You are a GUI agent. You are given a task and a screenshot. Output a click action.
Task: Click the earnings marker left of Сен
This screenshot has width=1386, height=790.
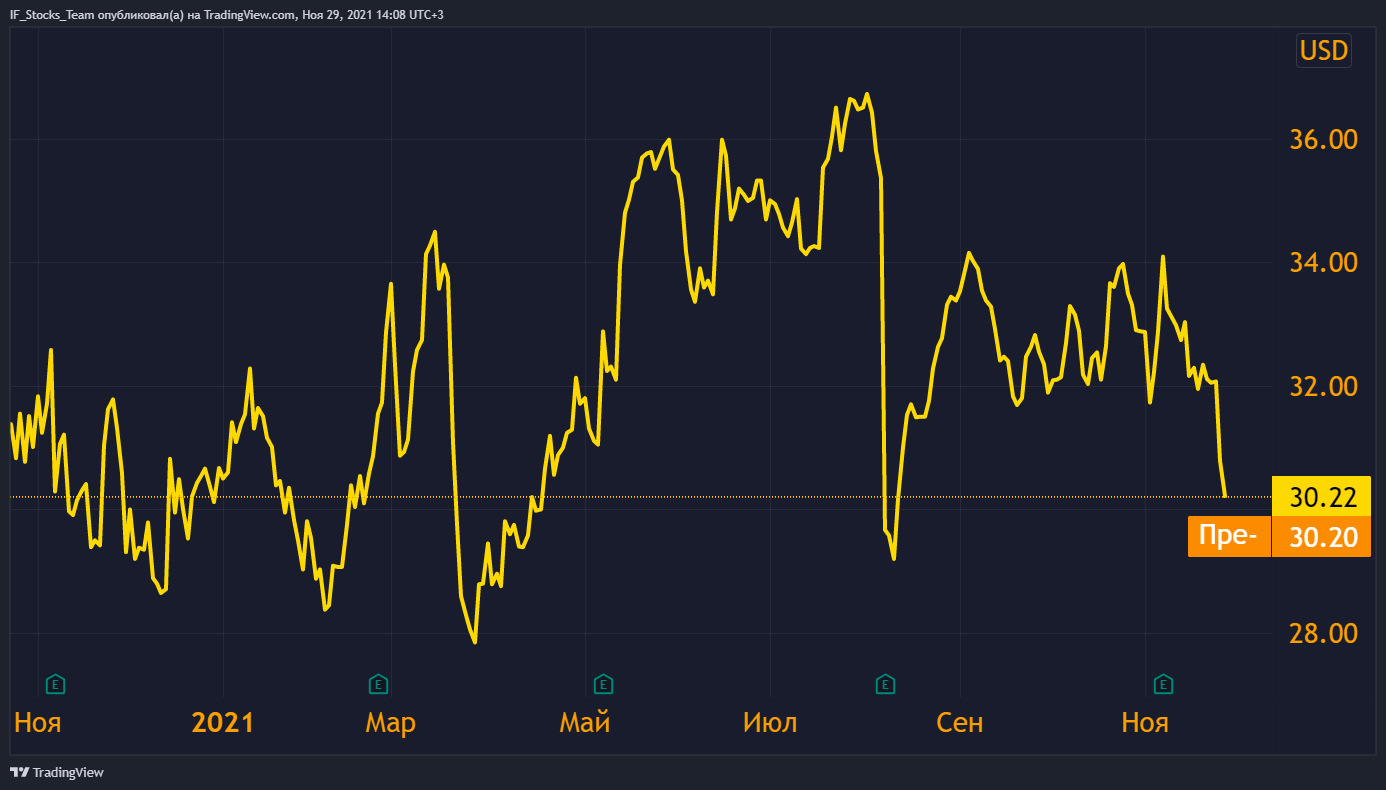pos(885,685)
